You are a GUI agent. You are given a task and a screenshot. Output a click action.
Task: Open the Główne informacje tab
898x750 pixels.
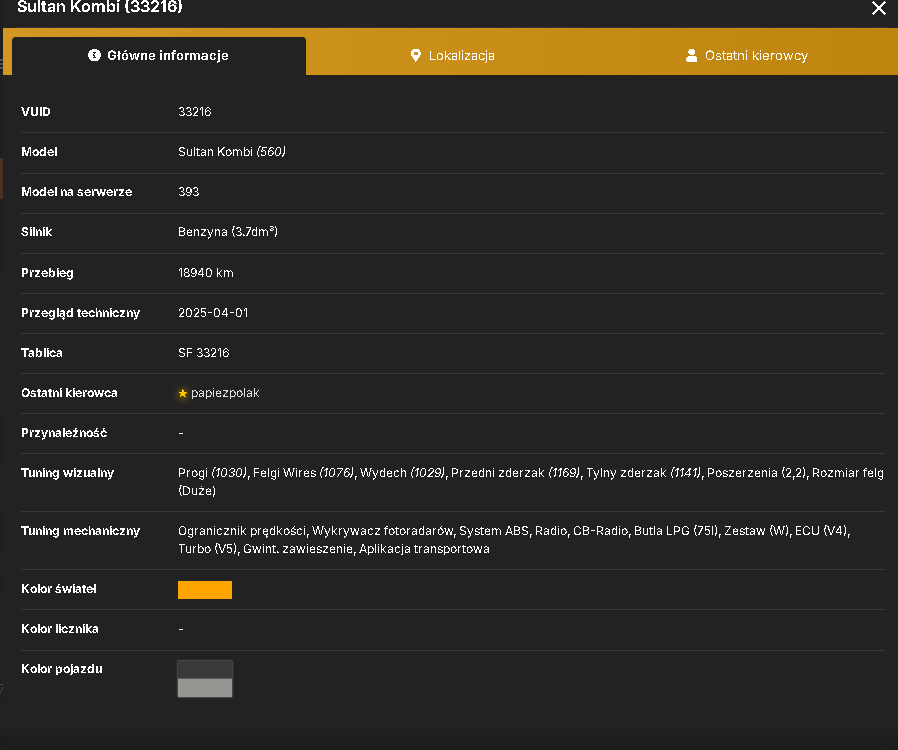tap(159, 56)
